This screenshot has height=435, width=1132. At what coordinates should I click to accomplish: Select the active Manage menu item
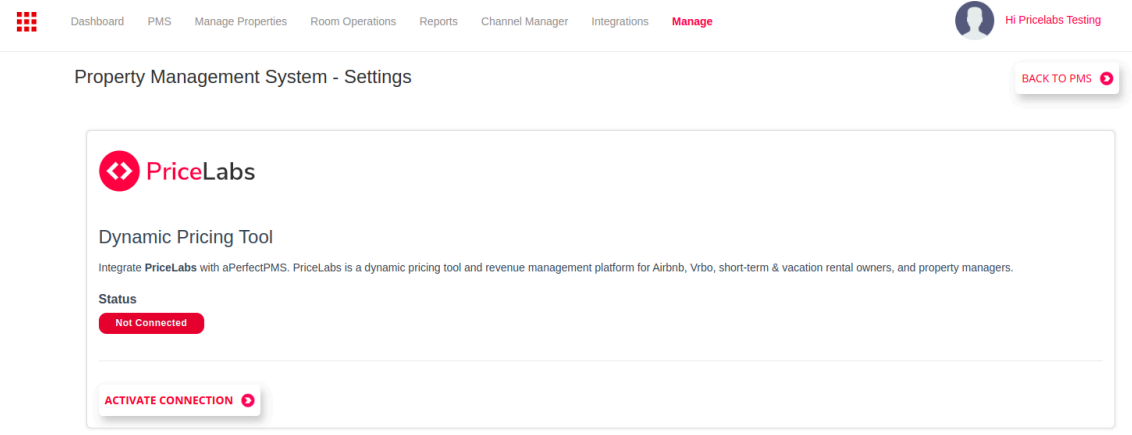tap(692, 22)
